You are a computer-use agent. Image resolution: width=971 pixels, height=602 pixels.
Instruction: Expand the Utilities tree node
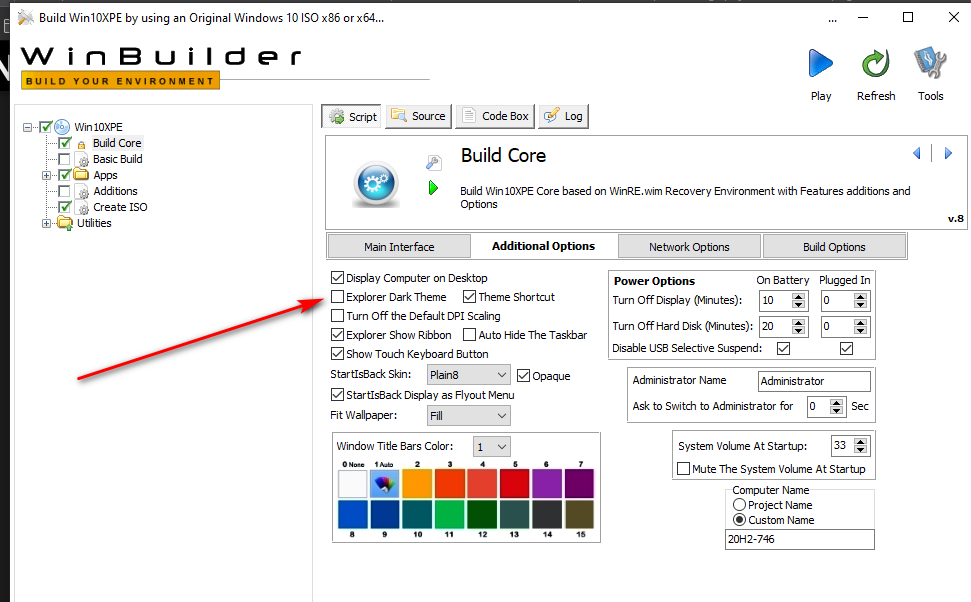[x=46, y=223]
